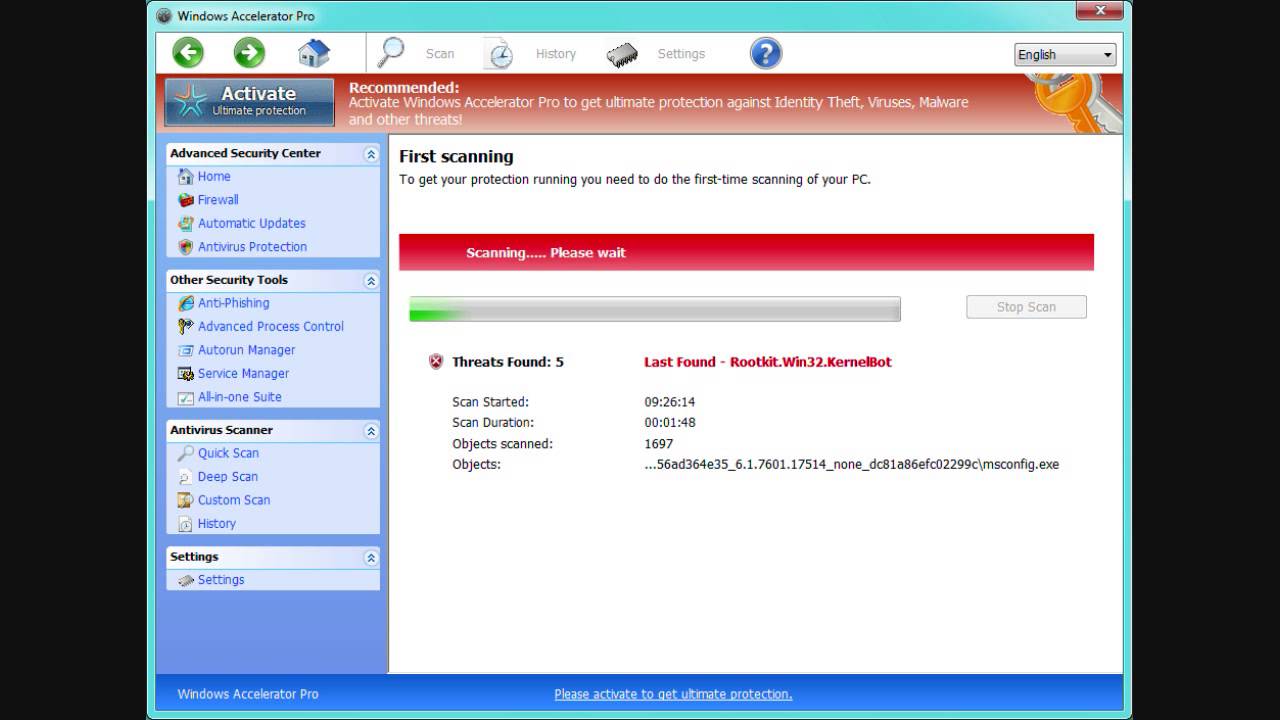The width and height of the screenshot is (1280, 720).
Task: Open the Home link in sidebar
Action: (214, 176)
